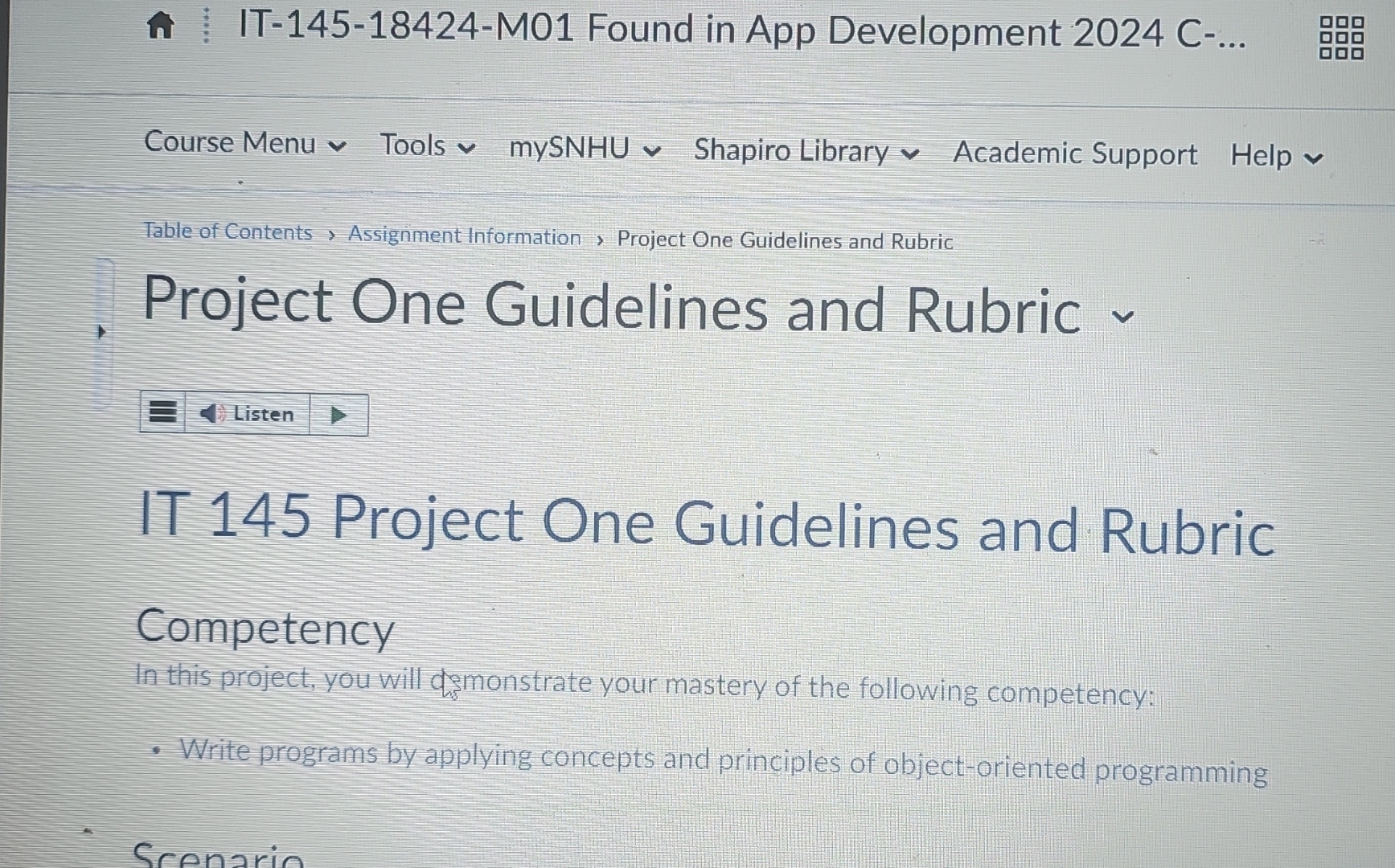This screenshot has width=1395, height=868.
Task: Click the drag handle dots beside the course title
Action: pos(206,27)
